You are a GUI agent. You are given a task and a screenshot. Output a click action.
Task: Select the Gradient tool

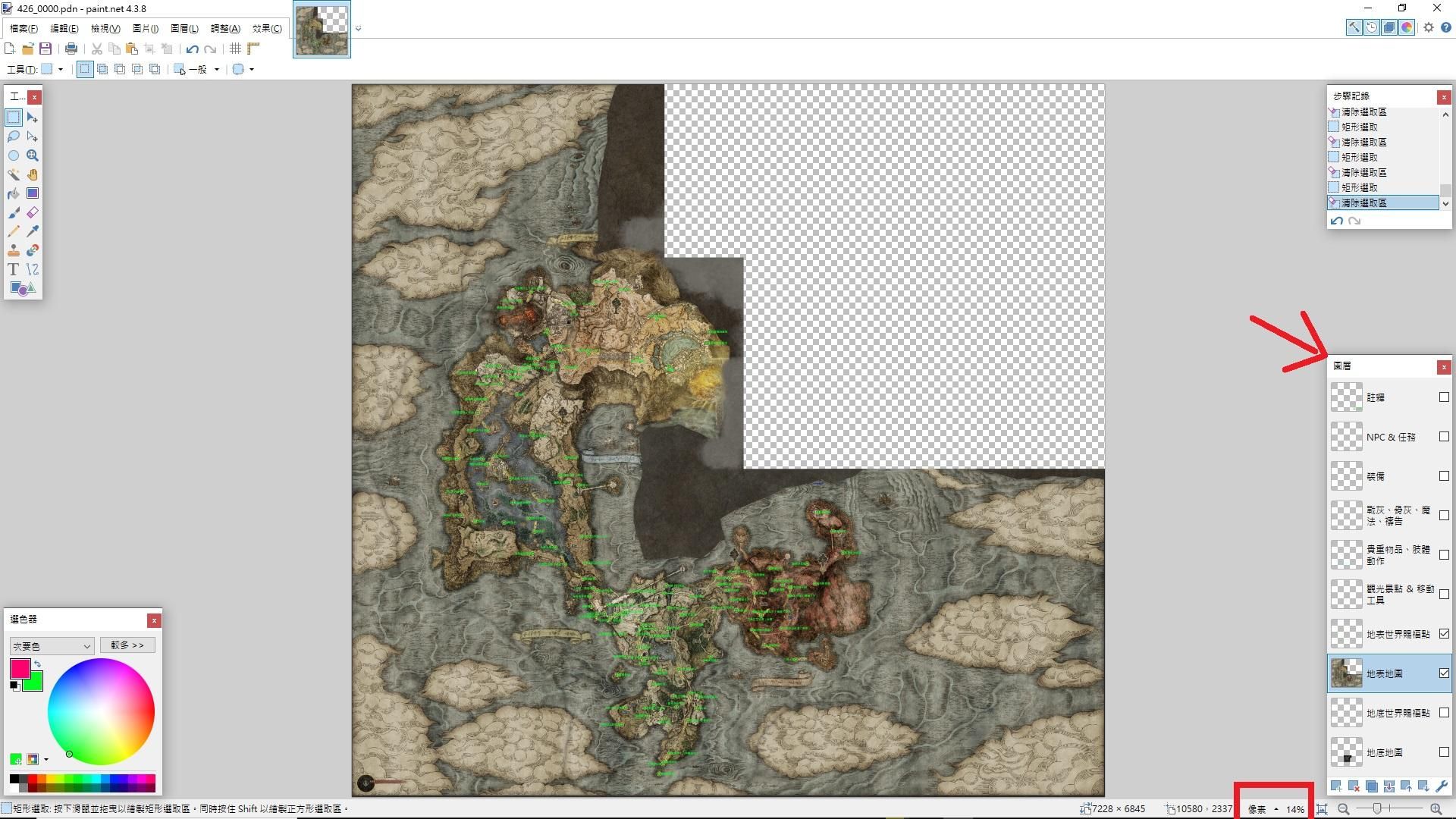pos(33,193)
